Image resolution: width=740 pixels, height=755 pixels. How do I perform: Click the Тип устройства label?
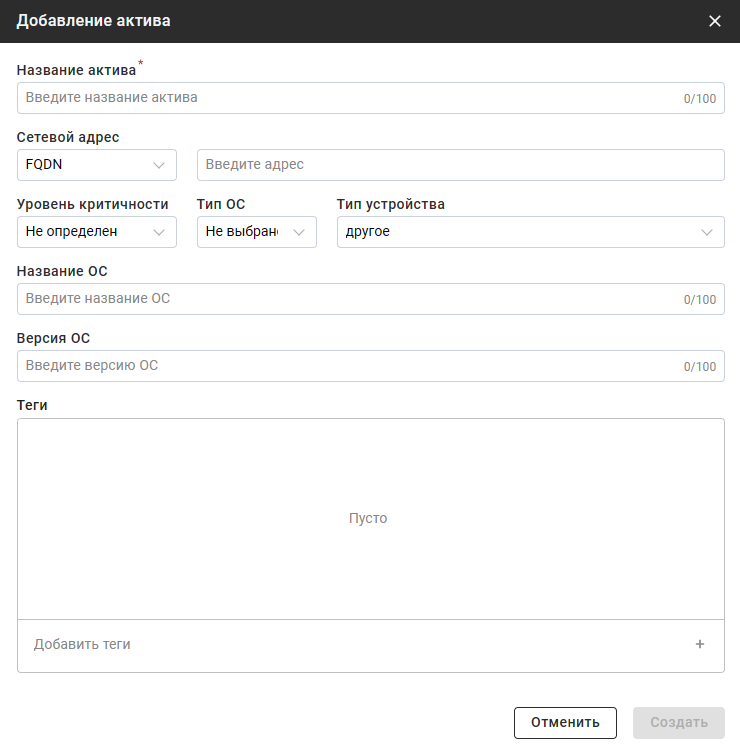[x=390, y=205]
